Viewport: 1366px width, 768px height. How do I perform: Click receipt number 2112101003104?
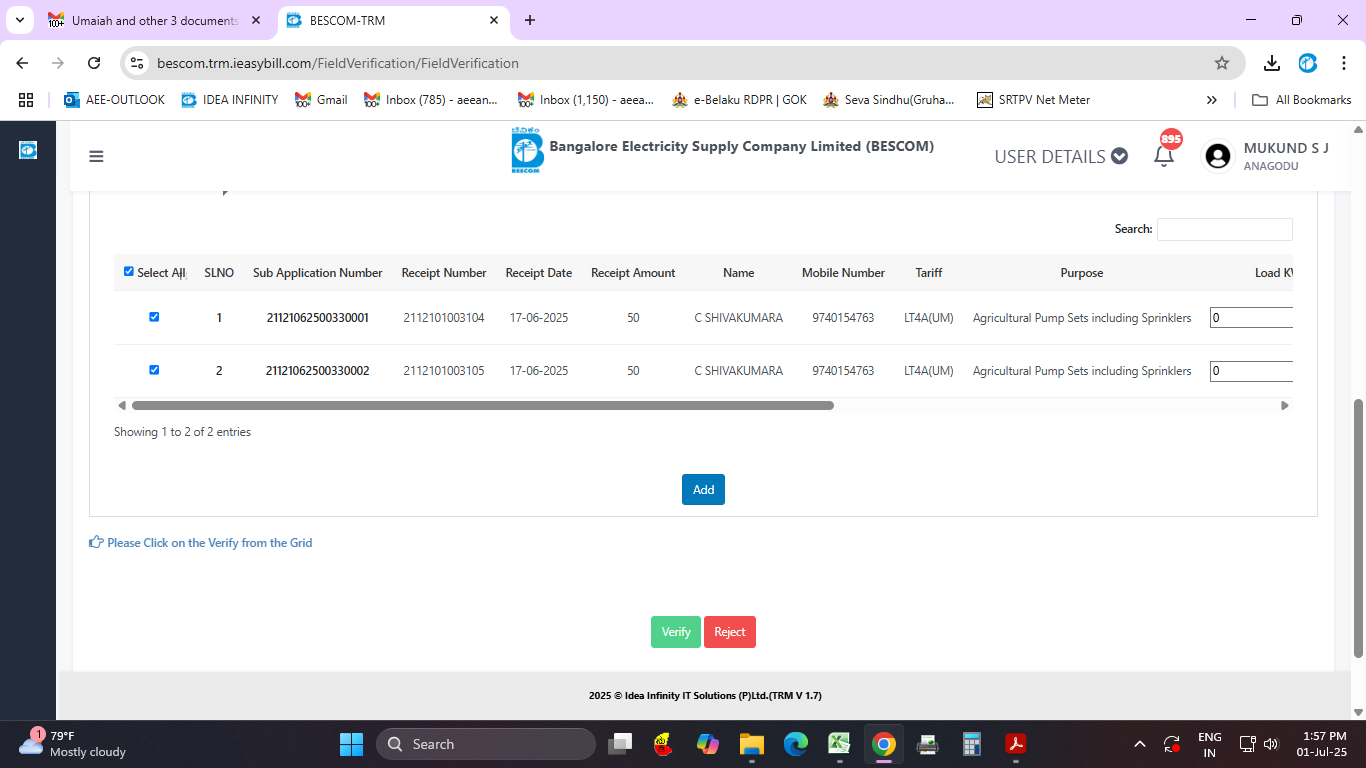[x=444, y=318]
